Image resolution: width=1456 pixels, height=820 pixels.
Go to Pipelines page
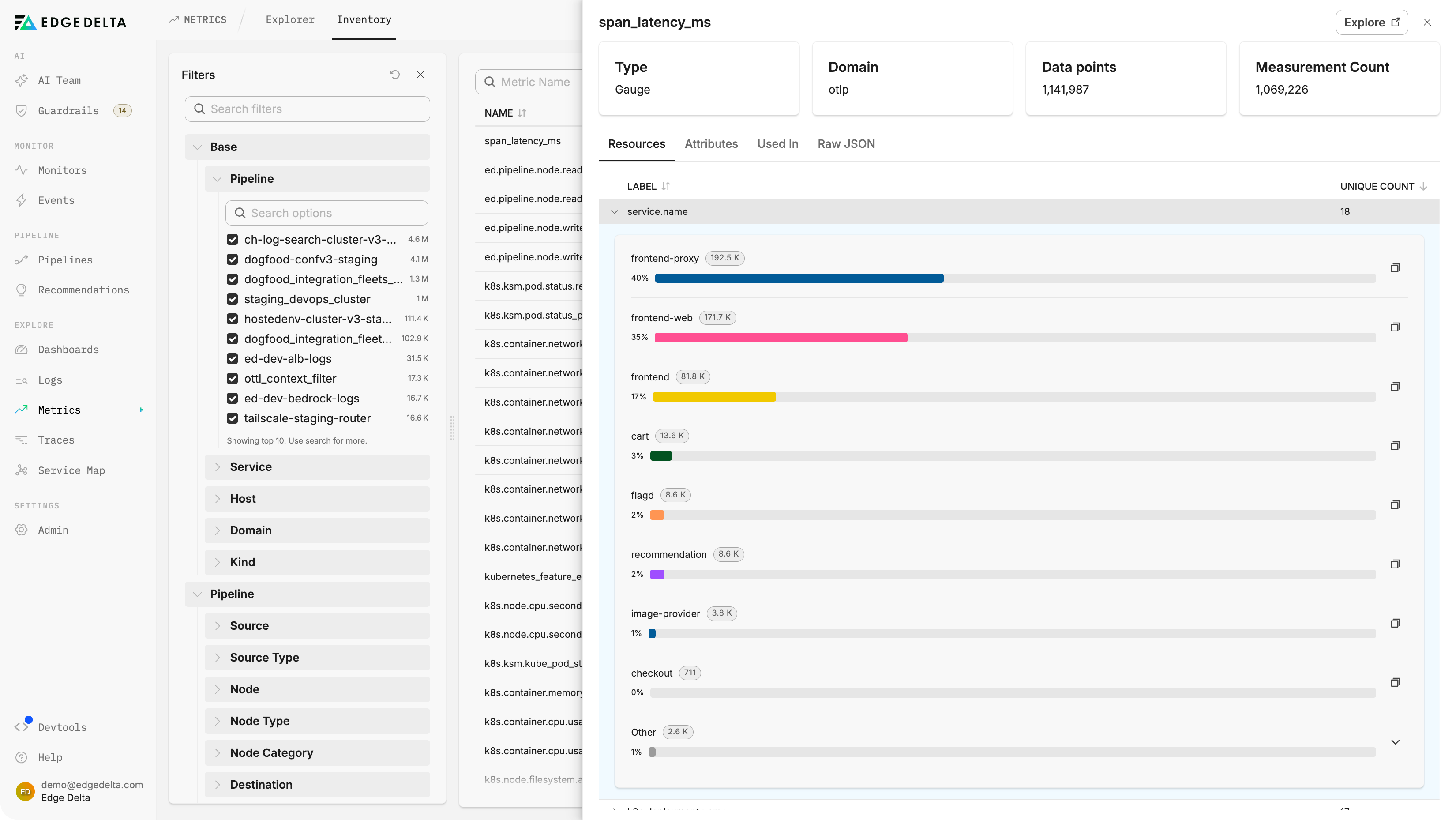click(x=65, y=260)
